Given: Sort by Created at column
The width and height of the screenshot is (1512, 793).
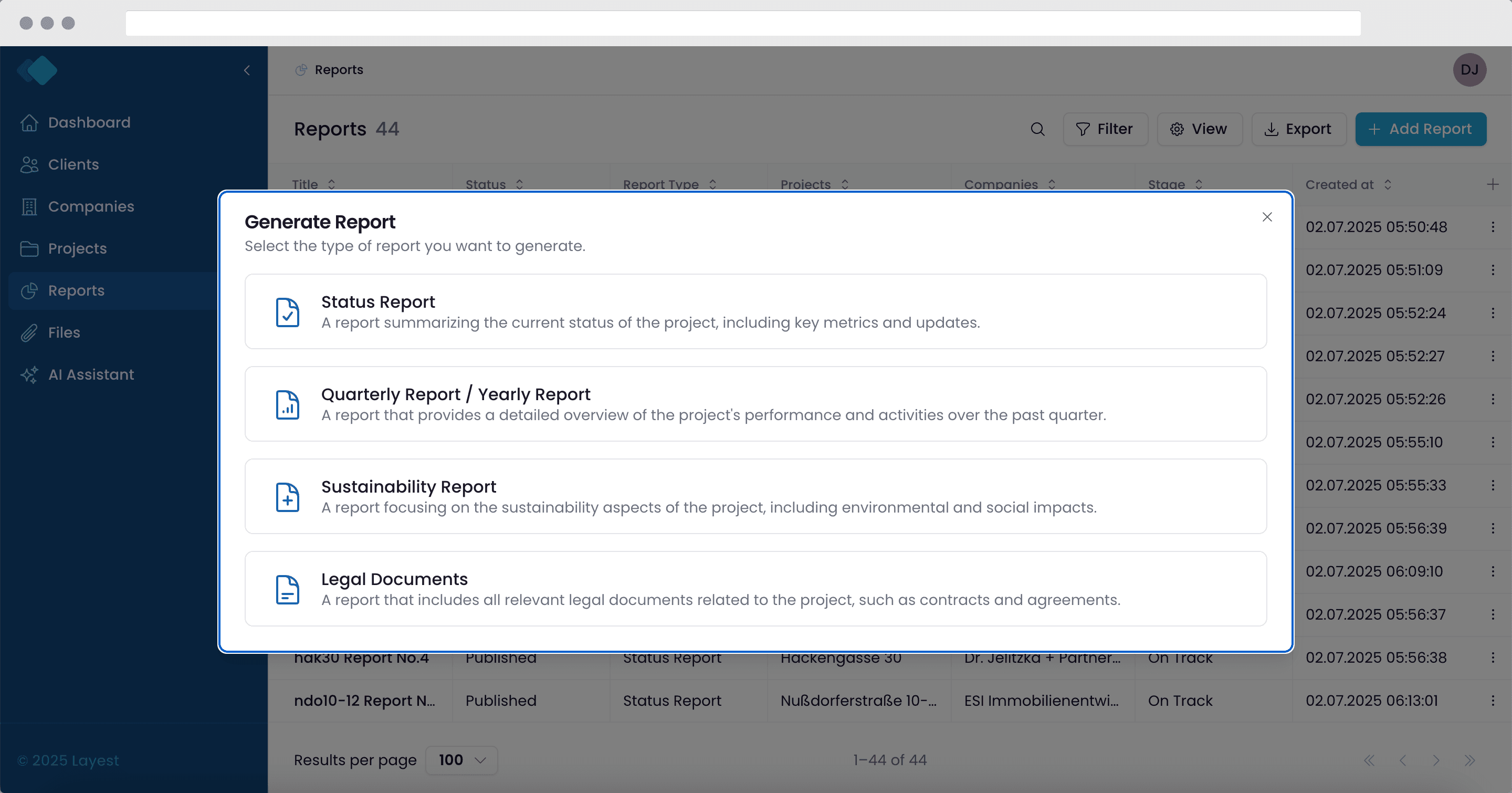Looking at the screenshot, I should [1388, 184].
